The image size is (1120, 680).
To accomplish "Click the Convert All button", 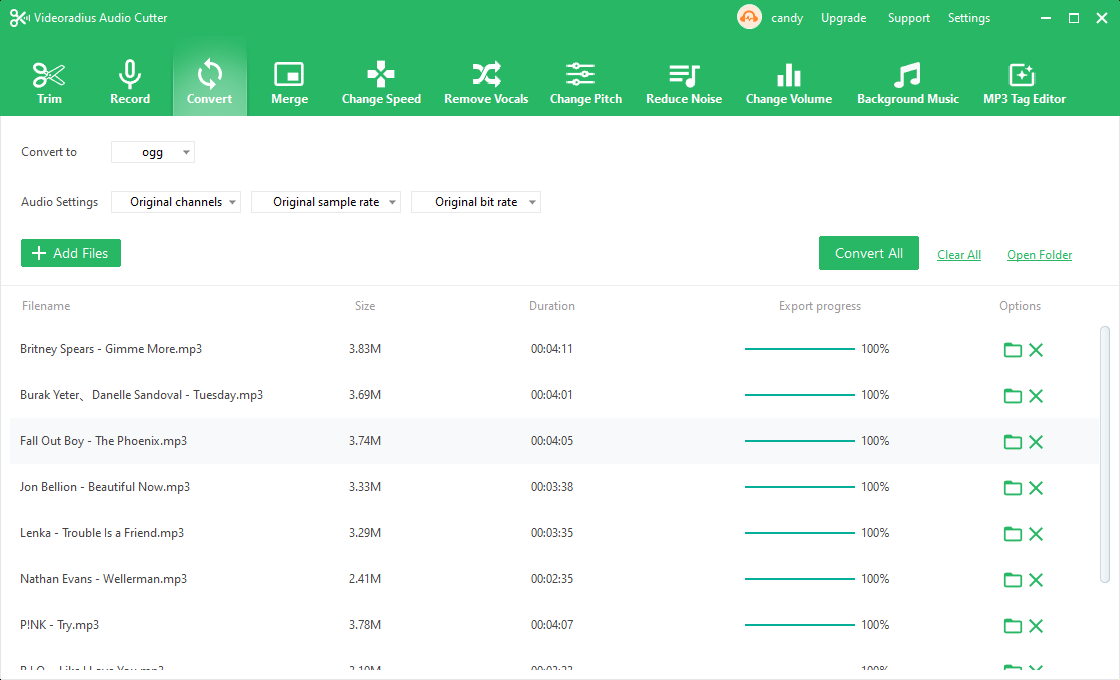I will 869,253.
